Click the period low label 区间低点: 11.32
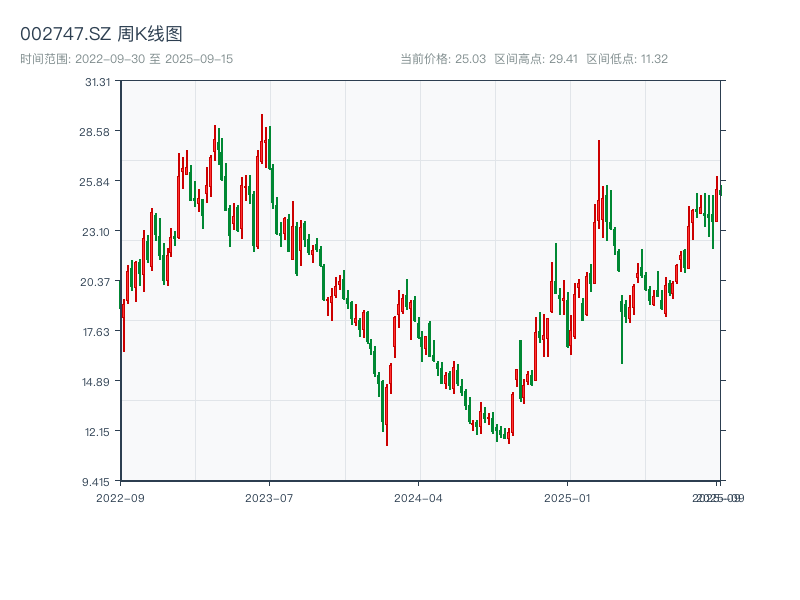This screenshot has height=600, width=800. pyautogui.click(x=627, y=59)
